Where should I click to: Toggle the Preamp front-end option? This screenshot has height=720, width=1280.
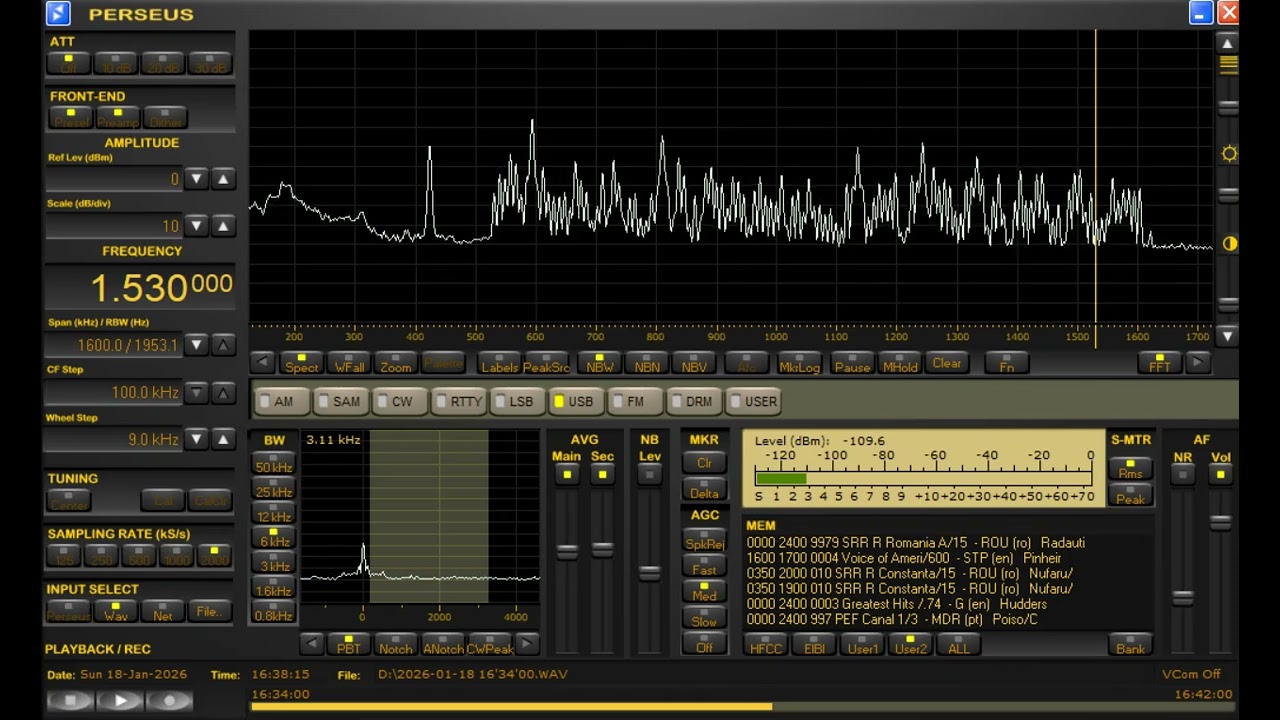pos(118,118)
